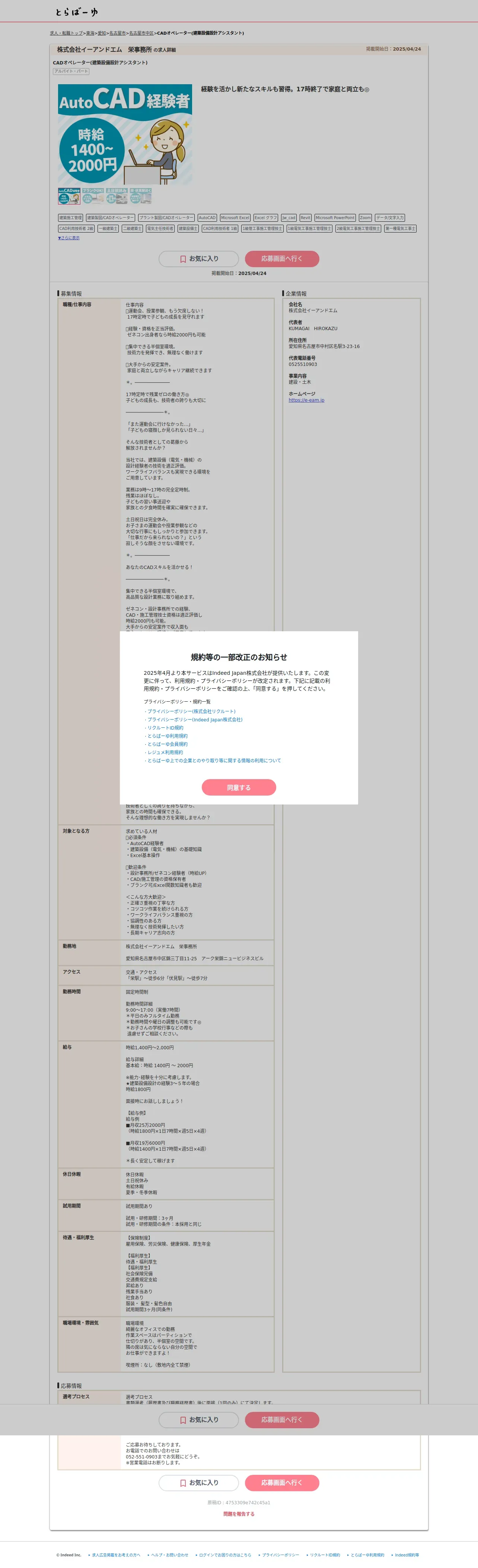Image resolution: width=478 pixels, height=1568 pixels.
Task: Click the 二級建築士 tag
Action: click(x=132, y=228)
